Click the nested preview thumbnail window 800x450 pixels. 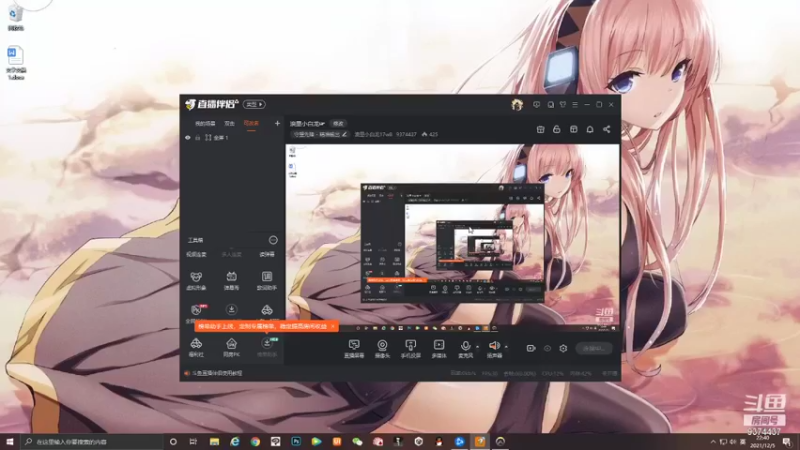click(452, 243)
